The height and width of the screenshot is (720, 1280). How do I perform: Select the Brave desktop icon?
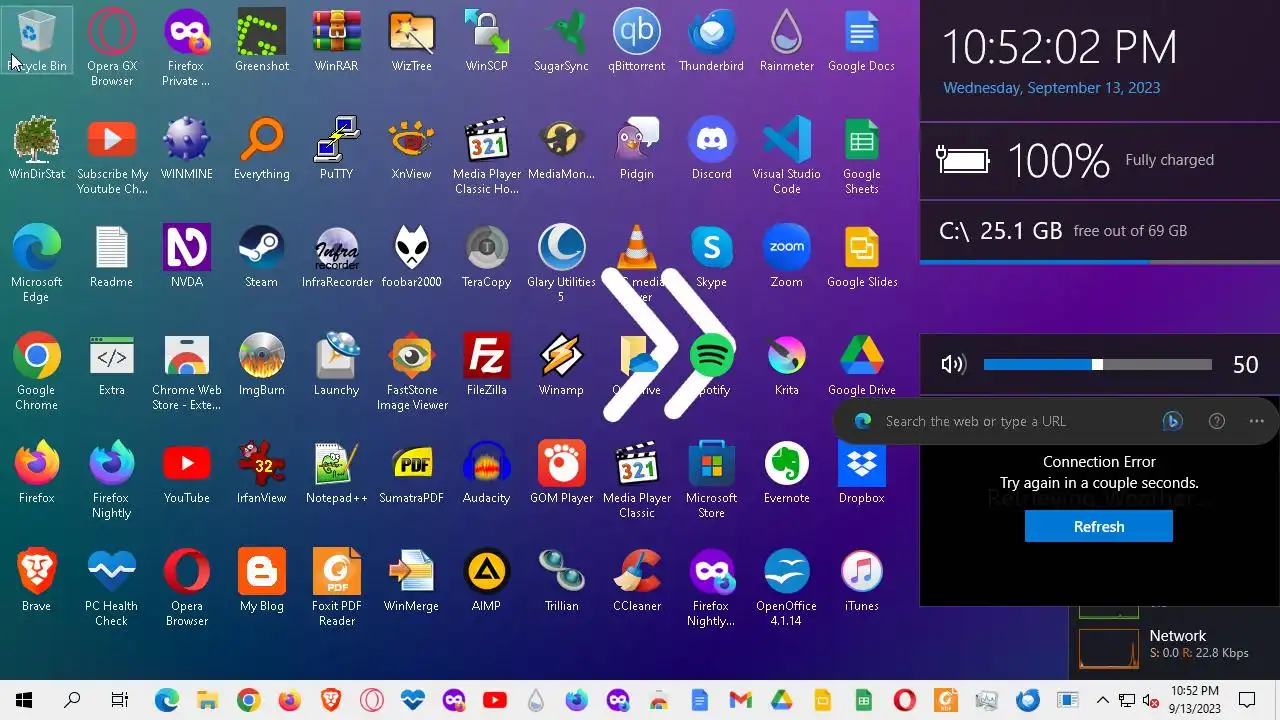click(37, 581)
